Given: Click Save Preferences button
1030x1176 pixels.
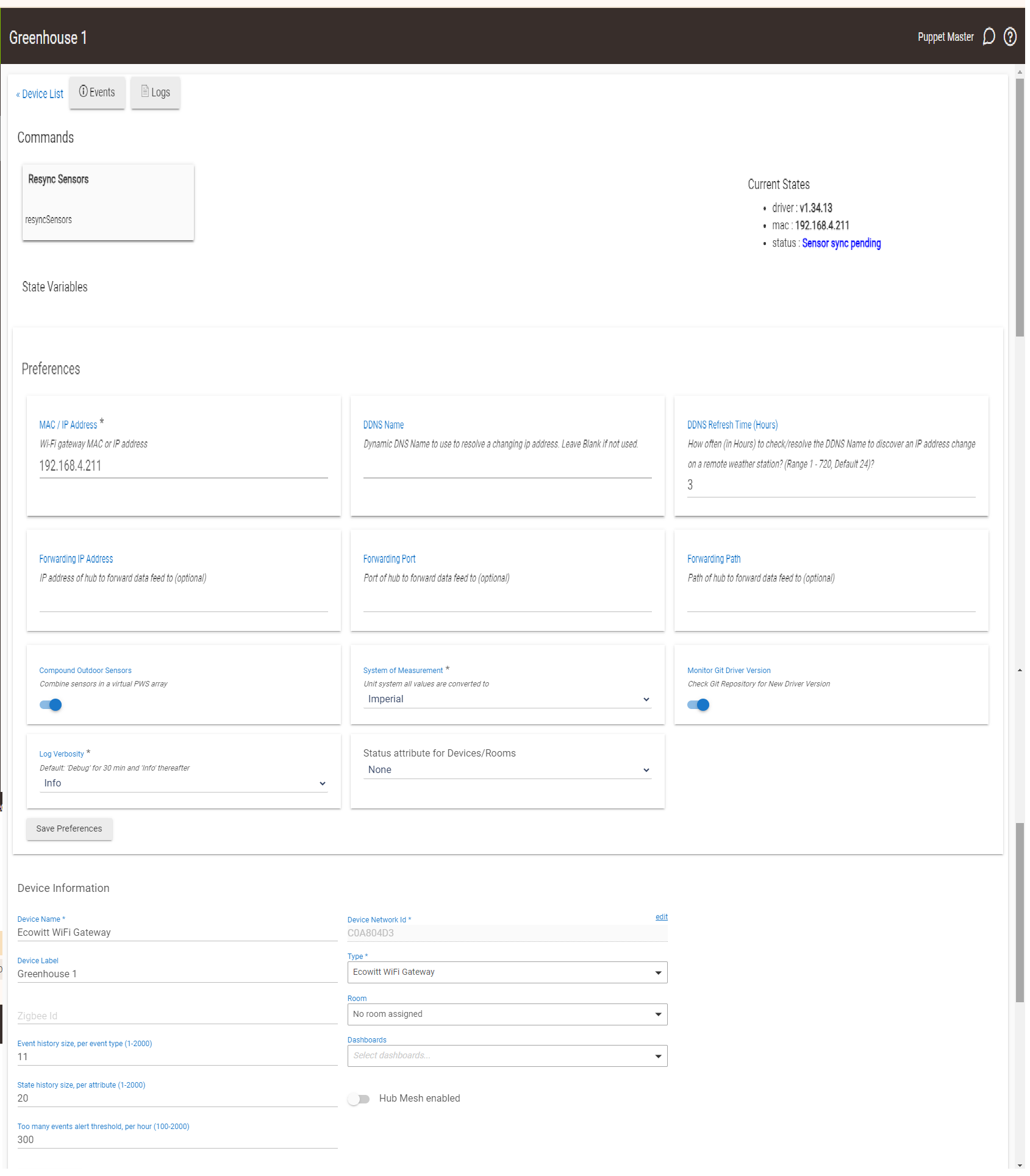Looking at the screenshot, I should tap(69, 829).
